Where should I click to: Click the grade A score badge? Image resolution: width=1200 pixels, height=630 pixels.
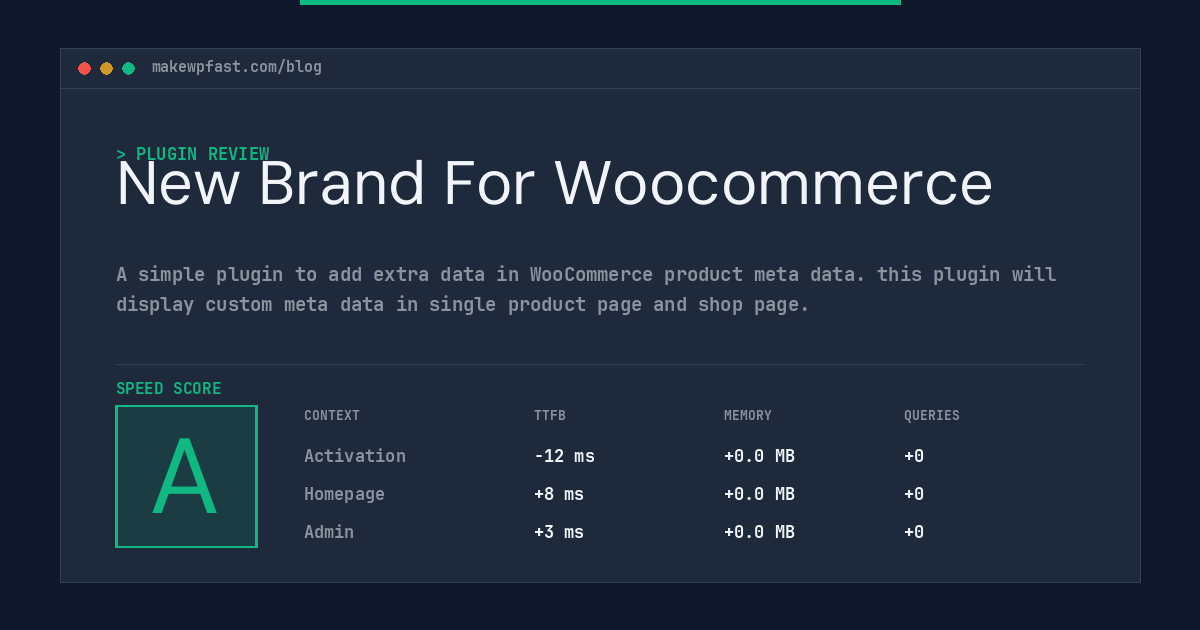pyautogui.click(x=186, y=476)
